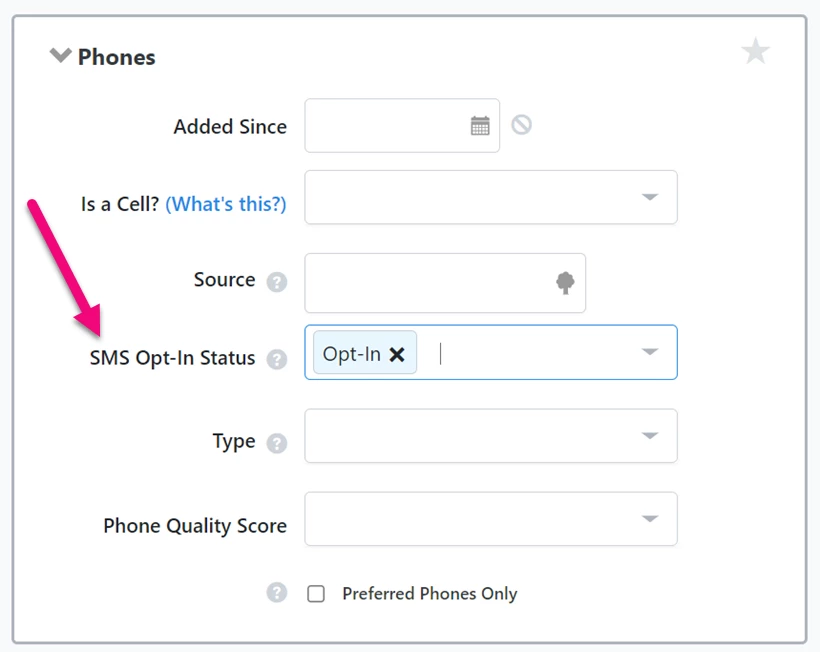Open the (What's this?) link

pyautogui.click(x=225, y=203)
